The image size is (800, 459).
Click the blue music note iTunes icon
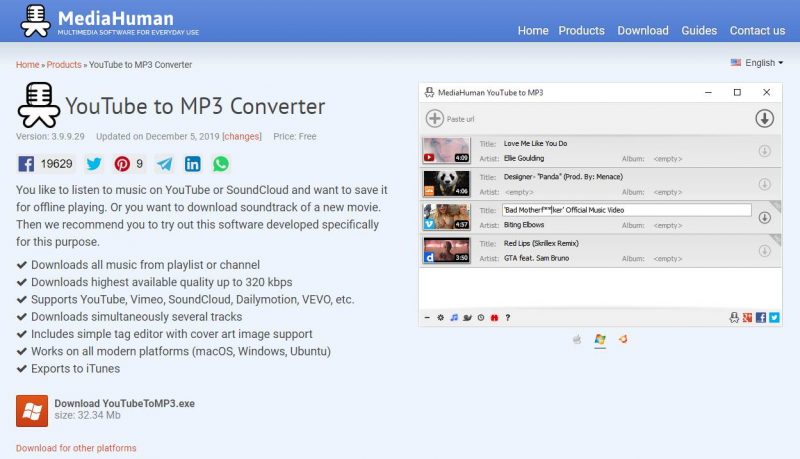click(454, 317)
